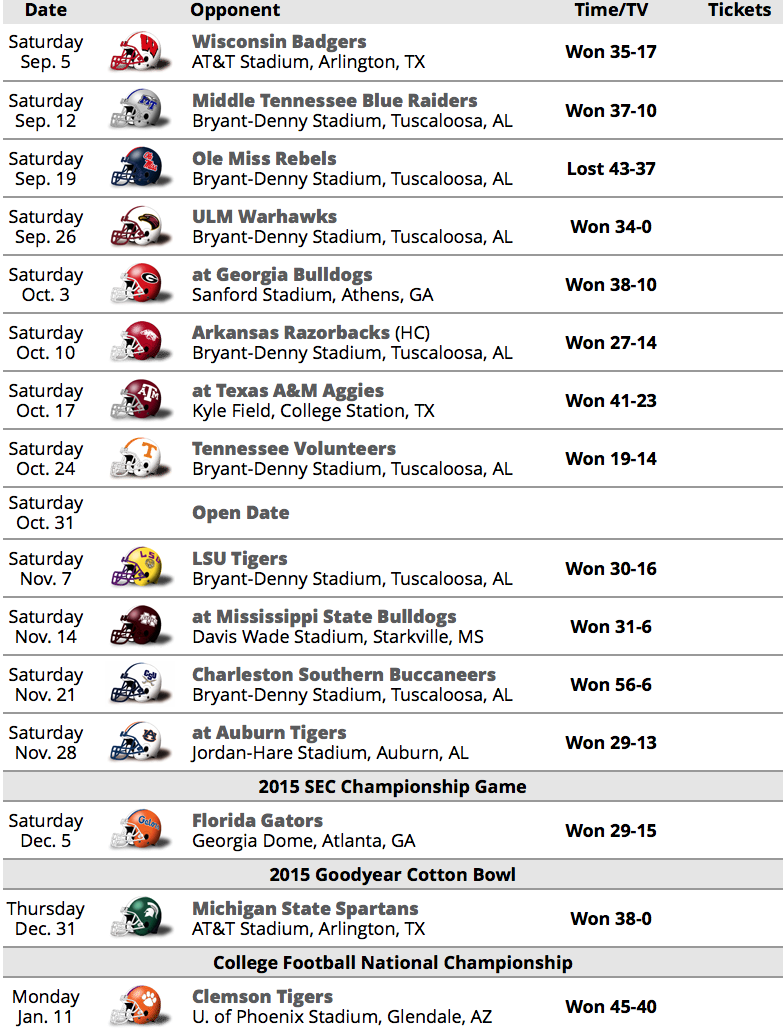Click the Tennessee Volunteers helmet icon
Screen dimensions: 784x1030
coord(139,458)
